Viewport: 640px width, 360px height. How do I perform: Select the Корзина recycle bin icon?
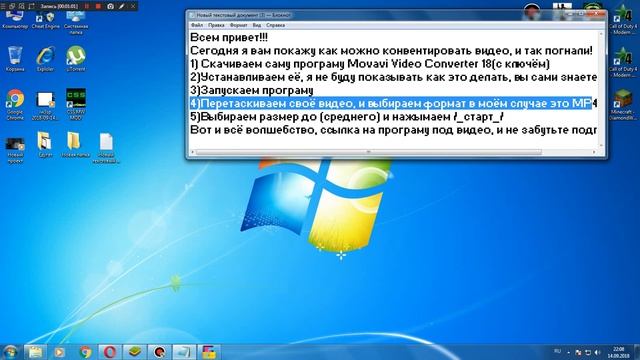(x=15, y=59)
